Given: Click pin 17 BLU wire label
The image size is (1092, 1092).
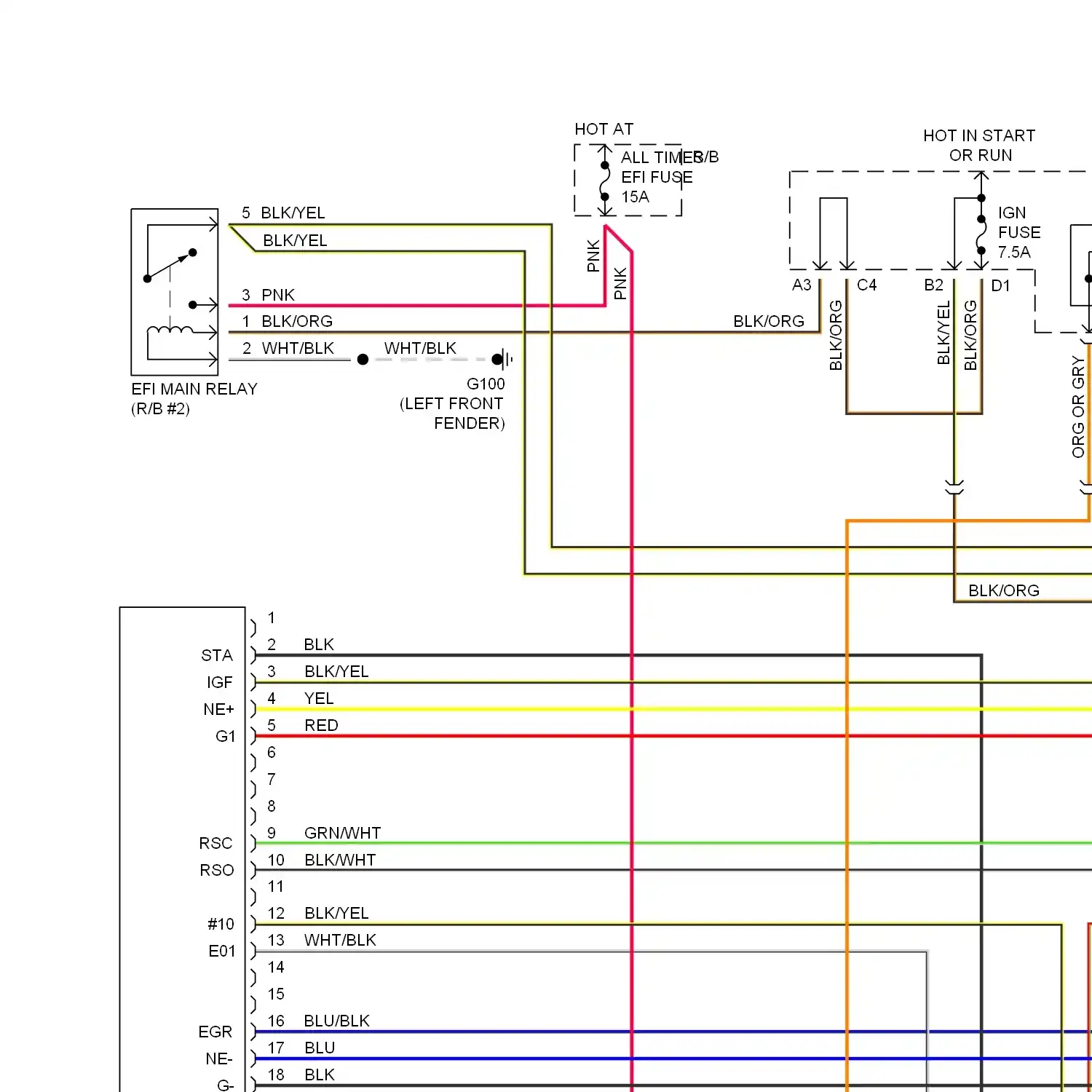Looking at the screenshot, I should click(320, 1048).
